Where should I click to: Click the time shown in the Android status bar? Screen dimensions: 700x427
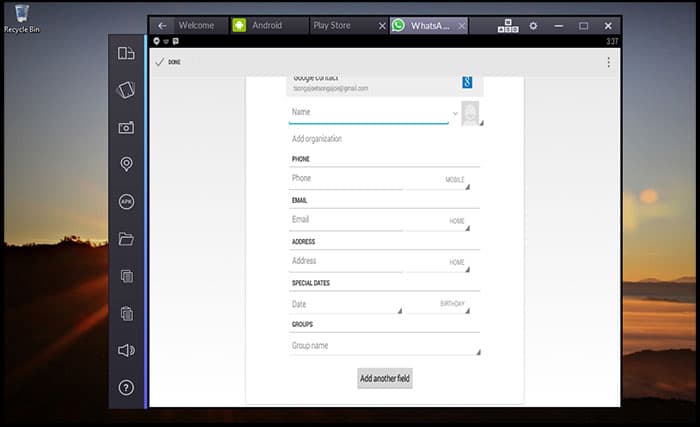[x=612, y=42]
